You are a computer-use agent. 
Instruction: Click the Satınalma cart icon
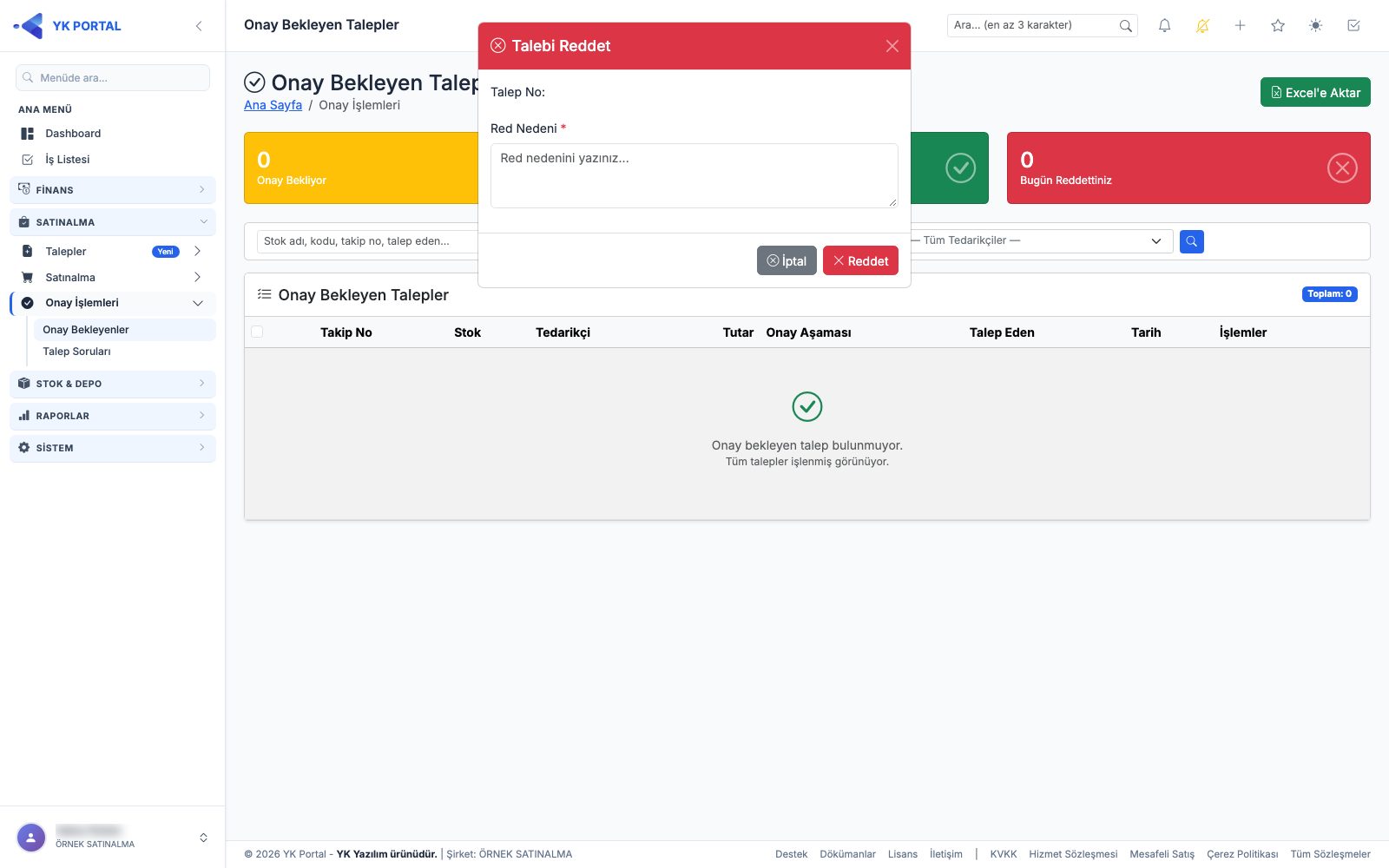(28, 278)
